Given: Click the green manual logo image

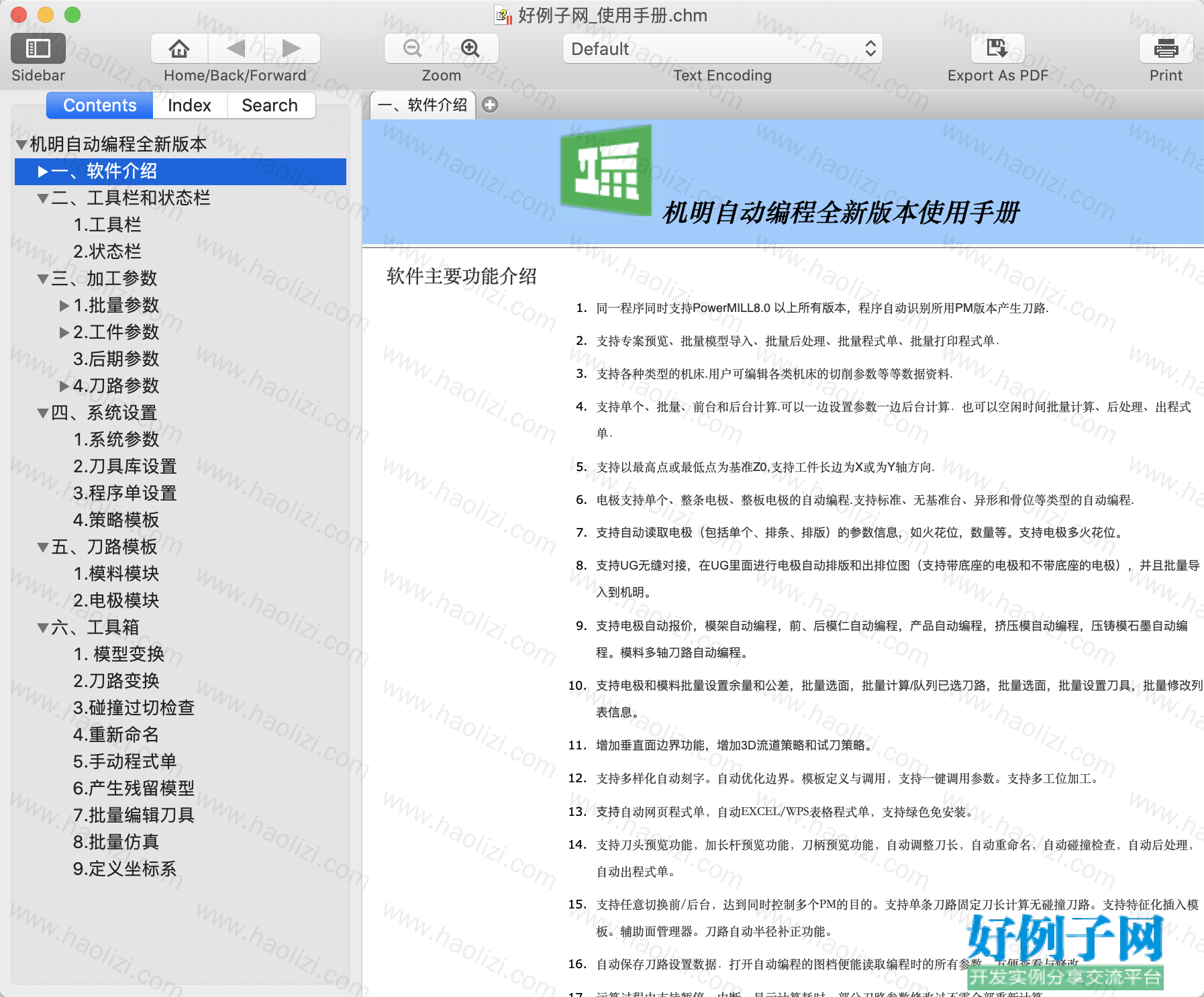Looking at the screenshot, I should [x=606, y=170].
